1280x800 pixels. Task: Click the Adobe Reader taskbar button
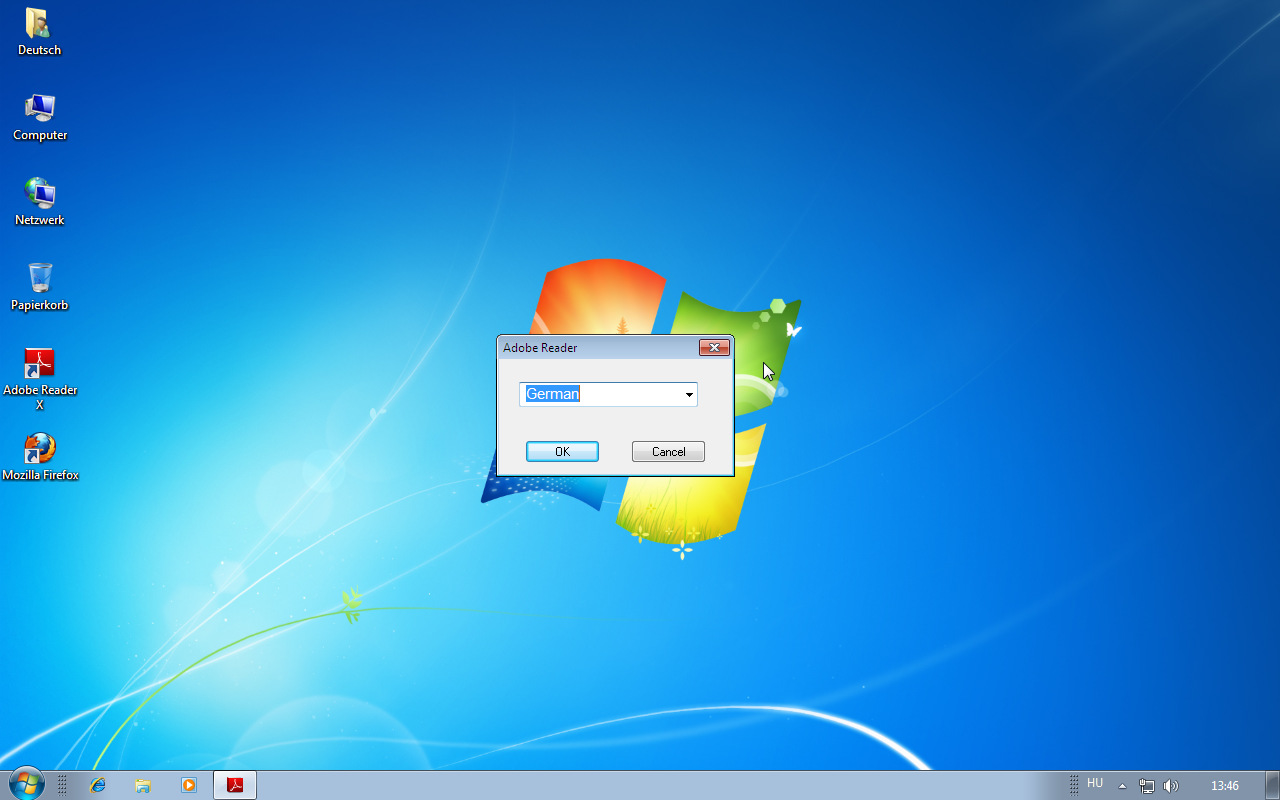(235, 785)
